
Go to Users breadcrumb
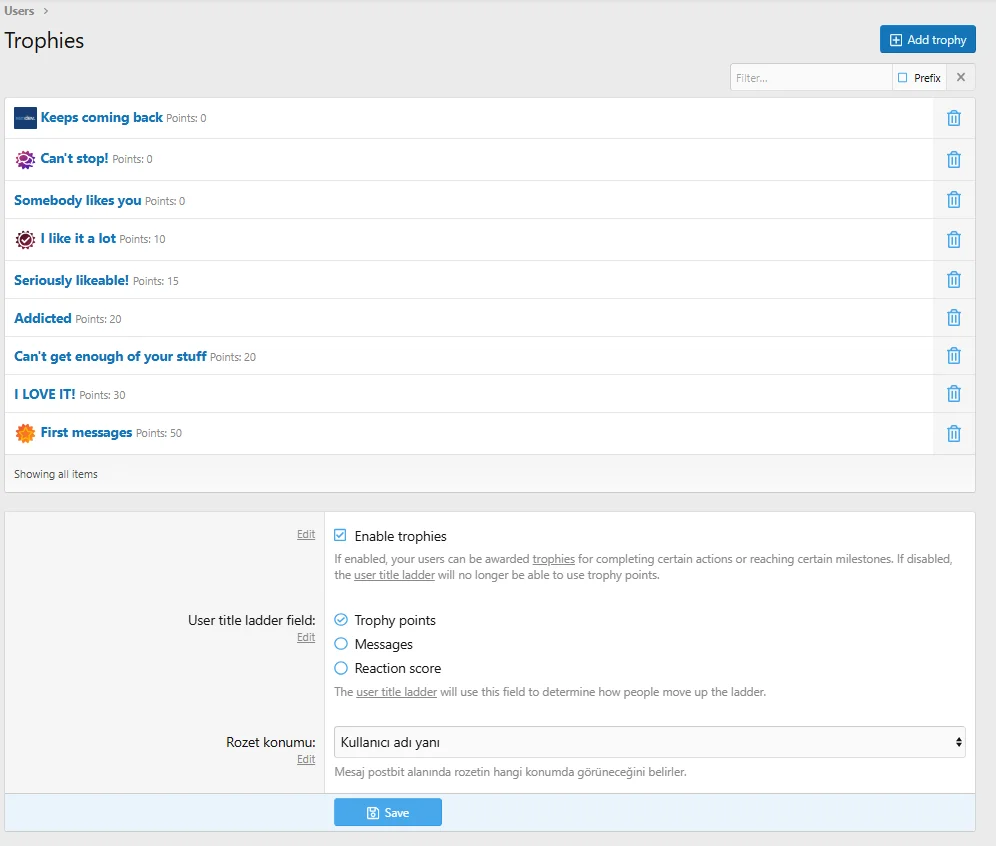tap(19, 11)
